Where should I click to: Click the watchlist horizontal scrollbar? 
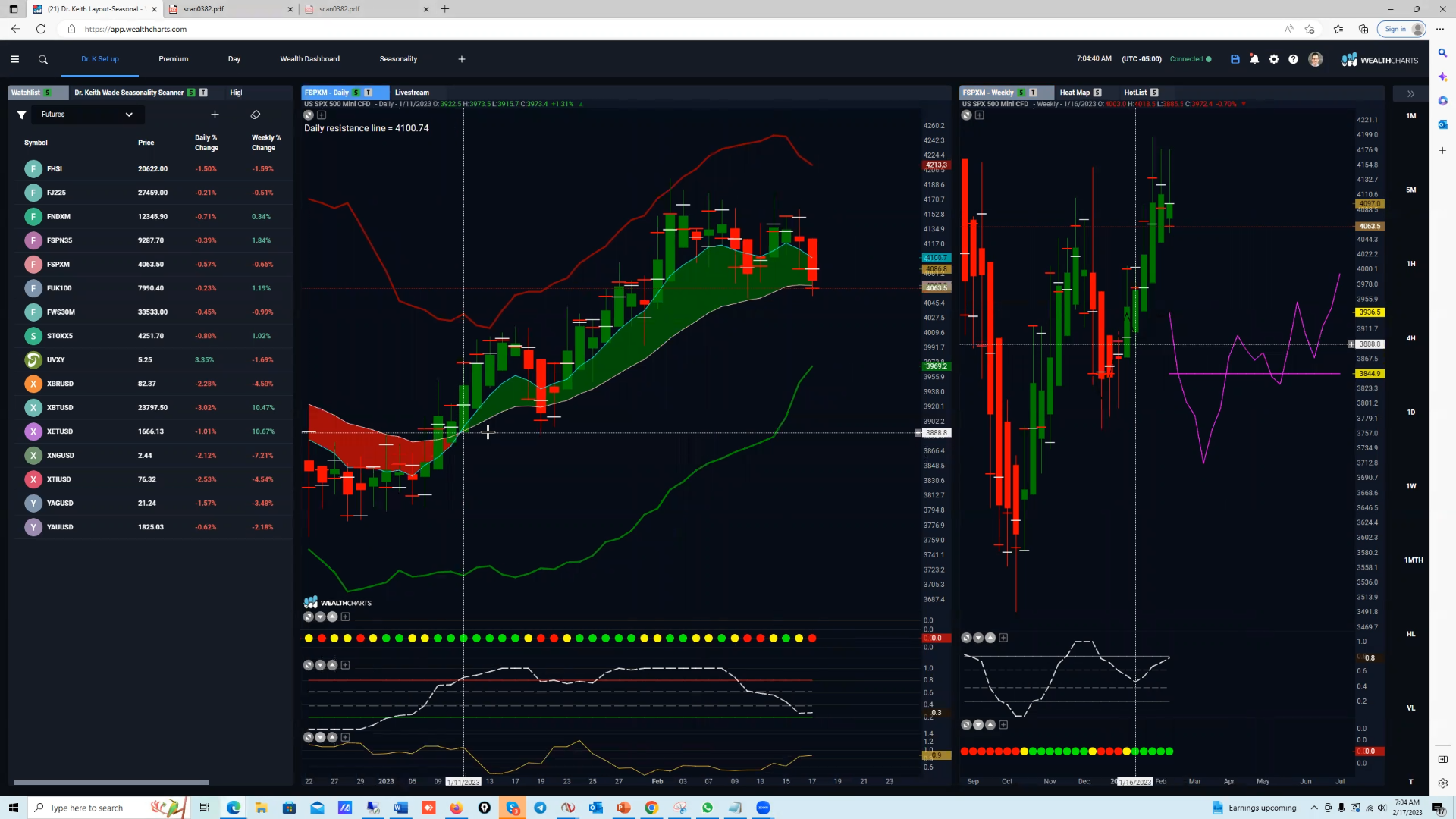tap(111, 783)
